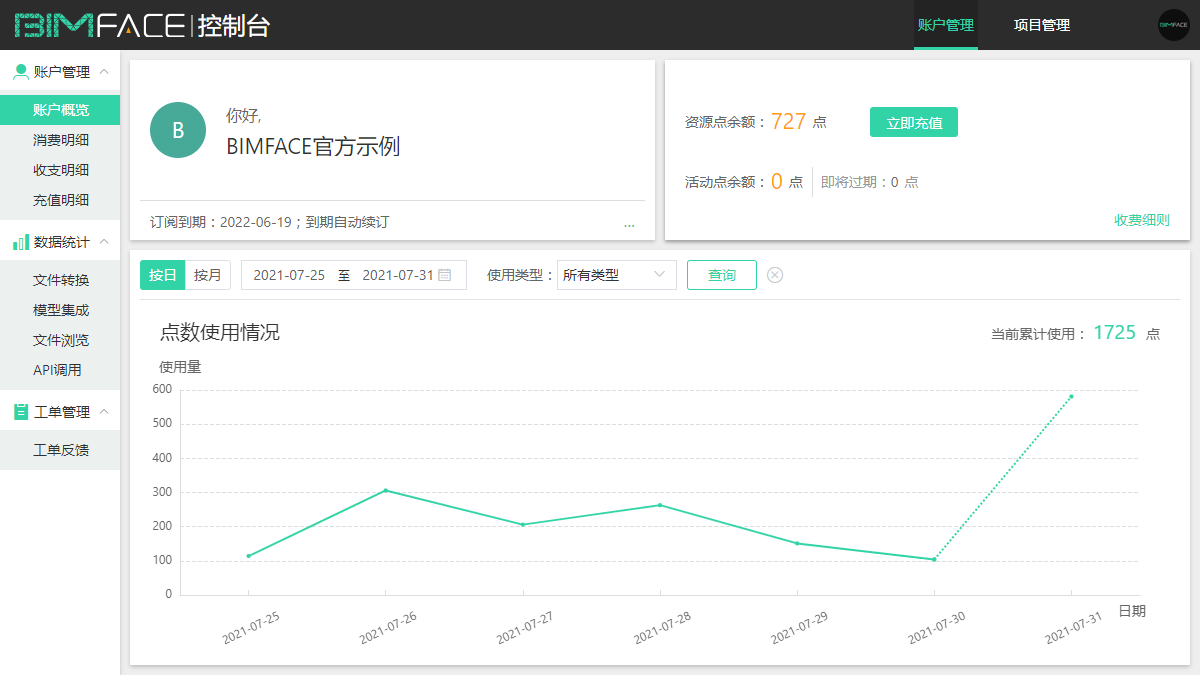Click the 查询 query button
This screenshot has height=675, width=1200.
click(x=721, y=274)
